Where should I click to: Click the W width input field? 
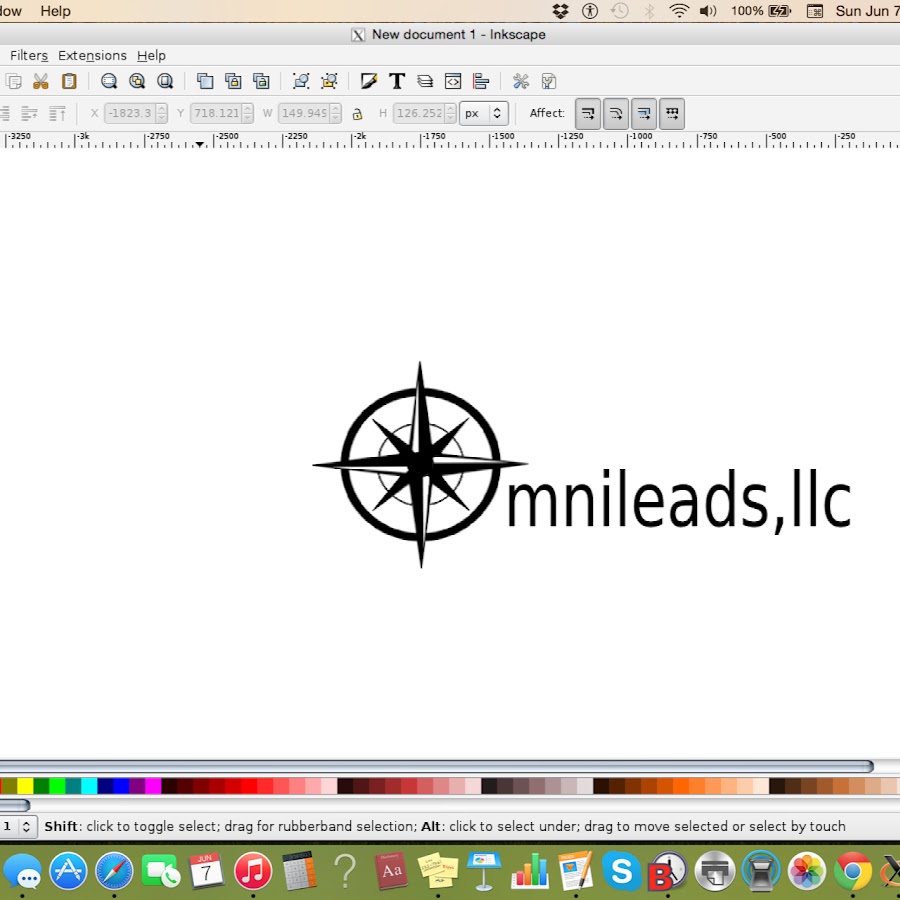(305, 113)
